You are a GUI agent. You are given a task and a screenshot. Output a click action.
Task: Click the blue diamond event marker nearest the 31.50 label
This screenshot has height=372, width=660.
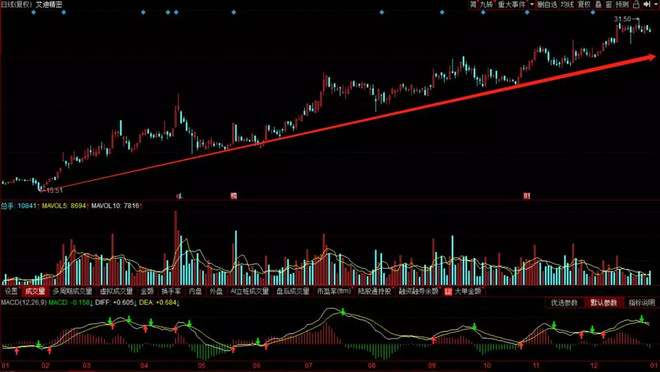(x=593, y=12)
